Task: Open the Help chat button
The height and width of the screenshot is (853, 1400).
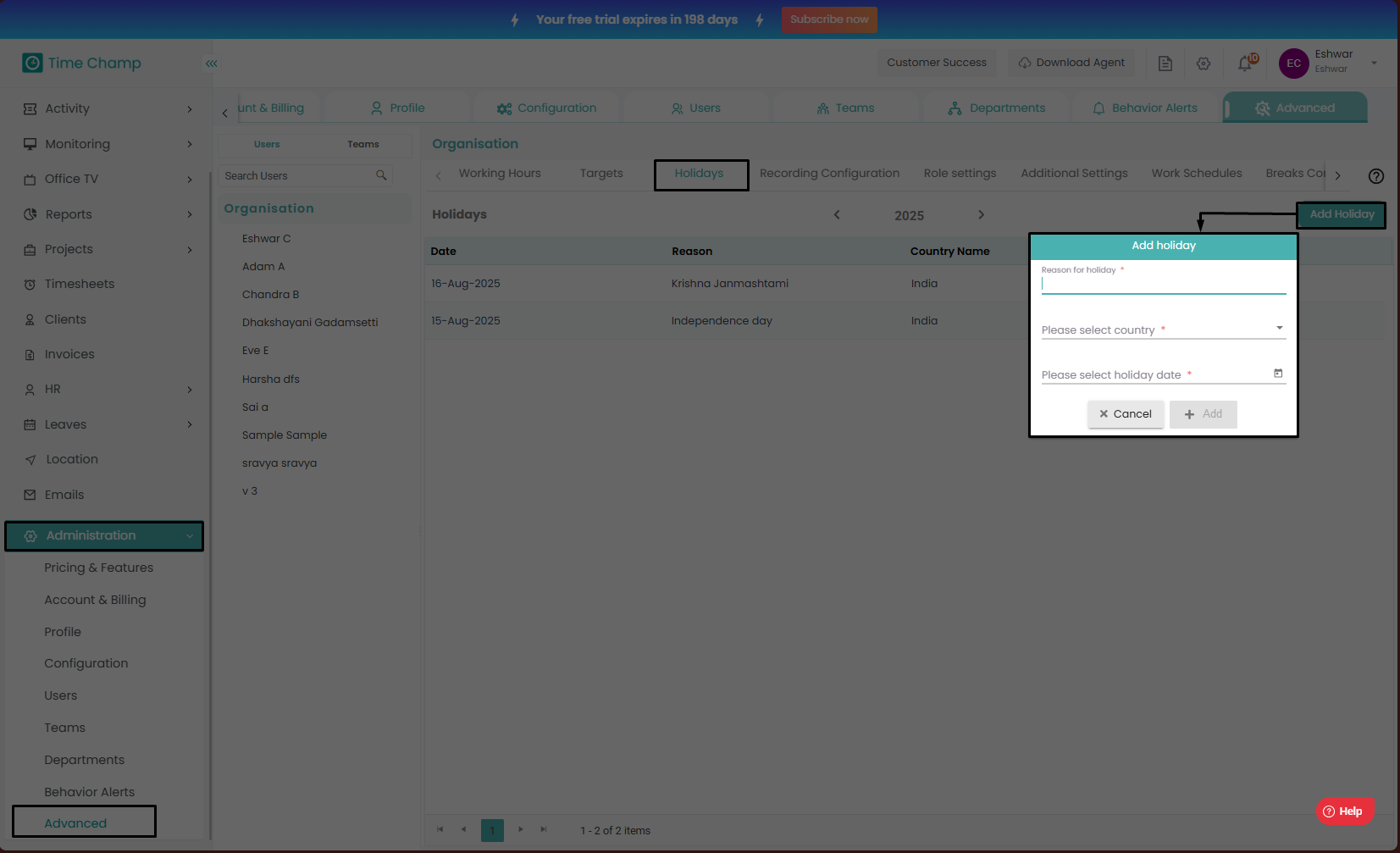Action: coord(1345,811)
